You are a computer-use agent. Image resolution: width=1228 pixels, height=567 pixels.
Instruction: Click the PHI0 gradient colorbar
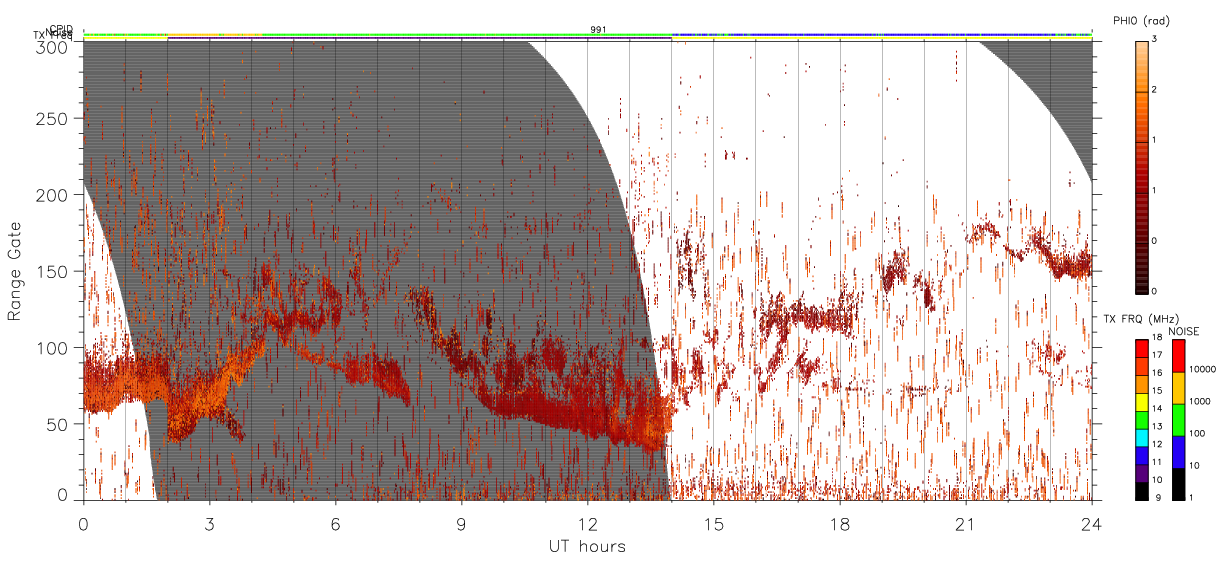(x=1141, y=166)
